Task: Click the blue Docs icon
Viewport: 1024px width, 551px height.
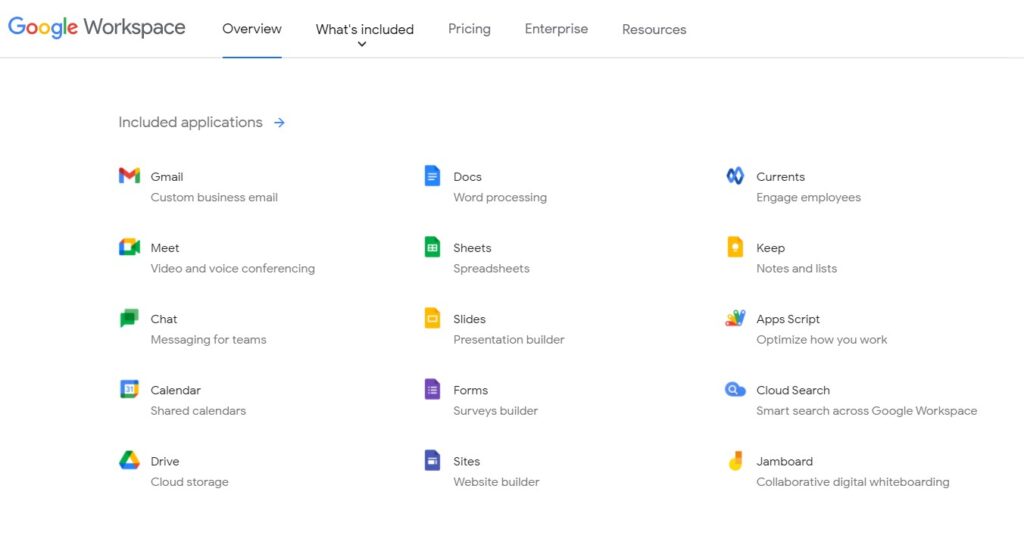Action: click(x=432, y=176)
